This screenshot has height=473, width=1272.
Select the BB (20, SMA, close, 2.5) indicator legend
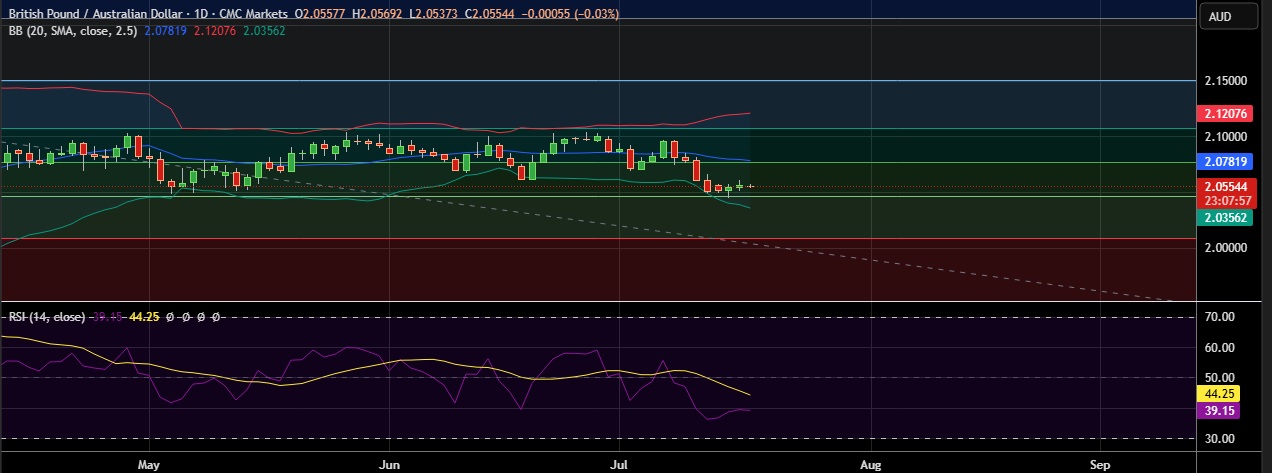pos(71,30)
